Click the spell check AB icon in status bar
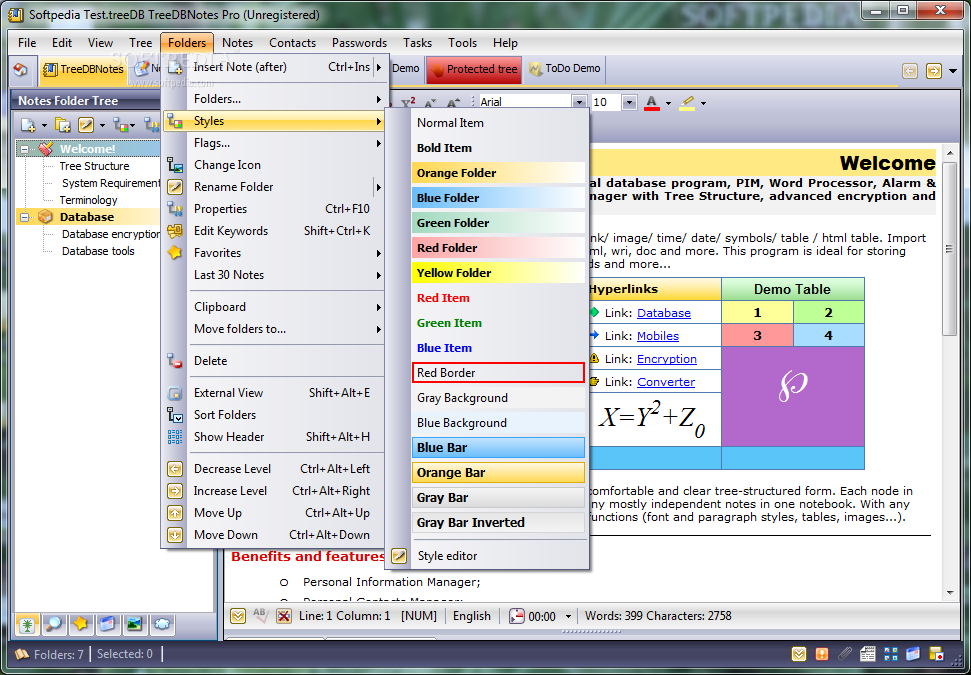This screenshot has width=971, height=675. (x=259, y=616)
